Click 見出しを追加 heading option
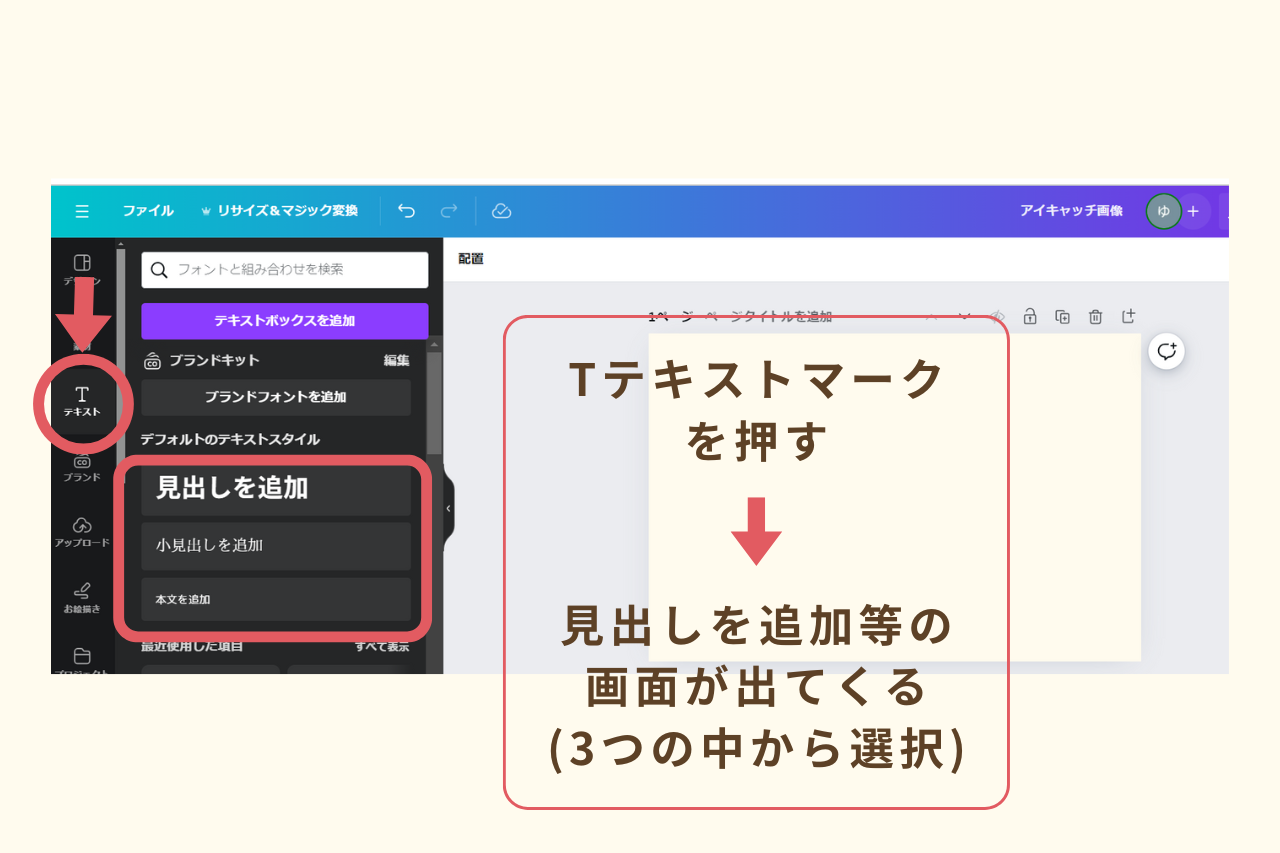 coord(276,489)
